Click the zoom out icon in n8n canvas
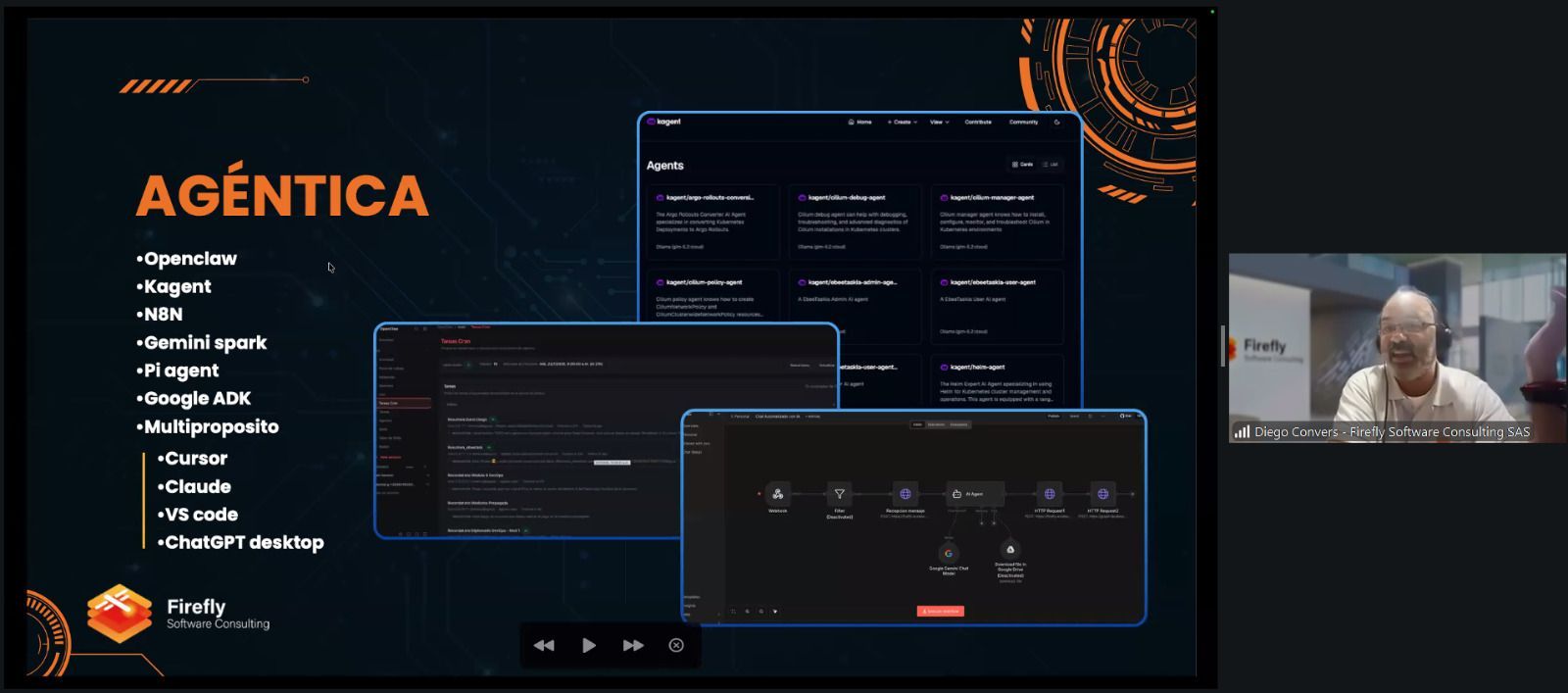The height and width of the screenshot is (693, 1568). tap(760, 611)
